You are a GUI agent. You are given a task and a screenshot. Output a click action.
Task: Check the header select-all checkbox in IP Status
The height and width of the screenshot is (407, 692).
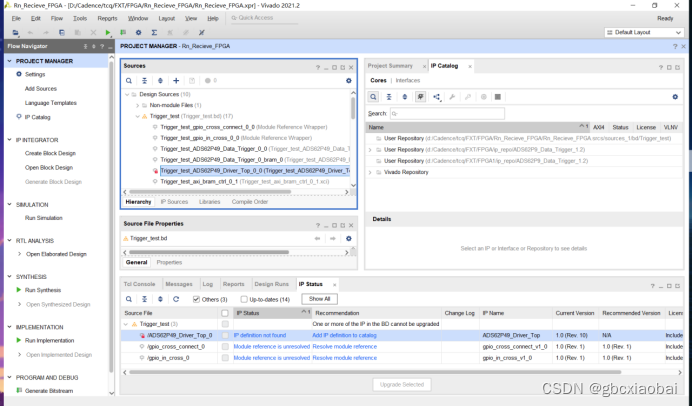pyautogui.click(x=225, y=313)
